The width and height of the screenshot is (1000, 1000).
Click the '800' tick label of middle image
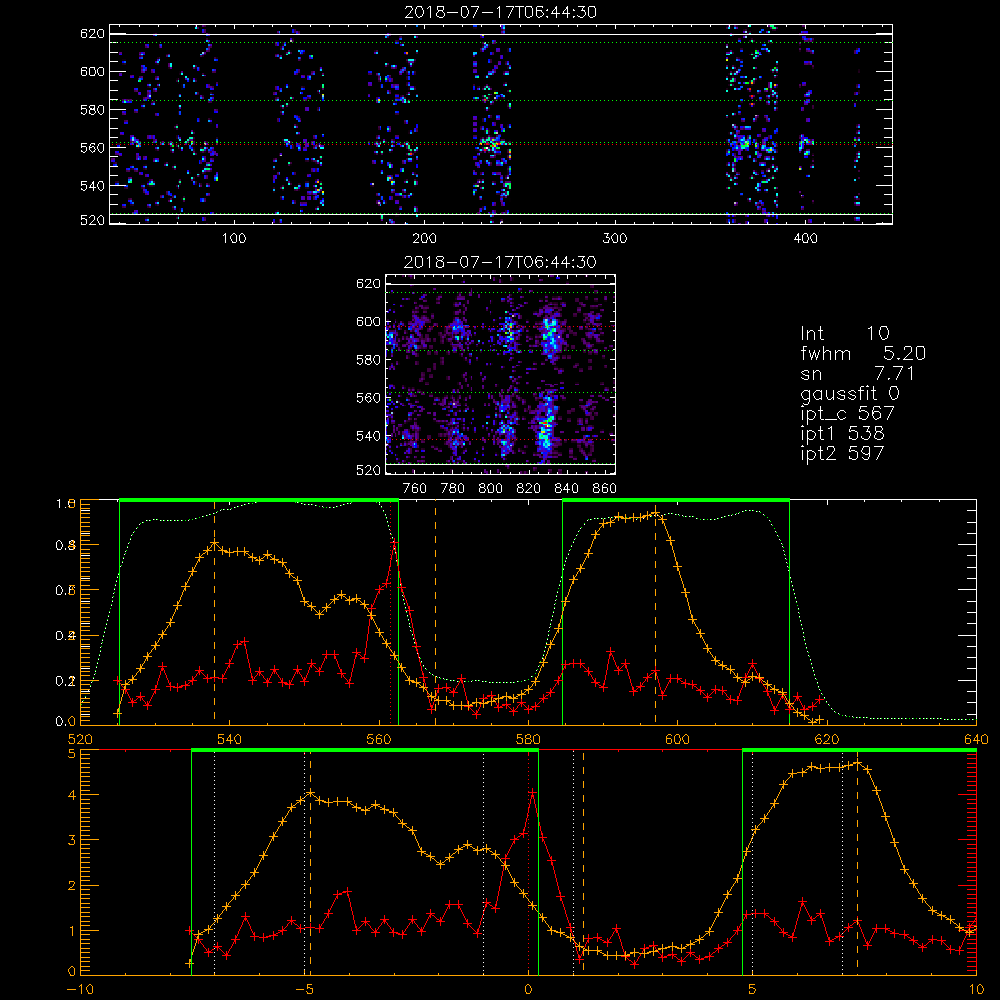(x=490, y=489)
